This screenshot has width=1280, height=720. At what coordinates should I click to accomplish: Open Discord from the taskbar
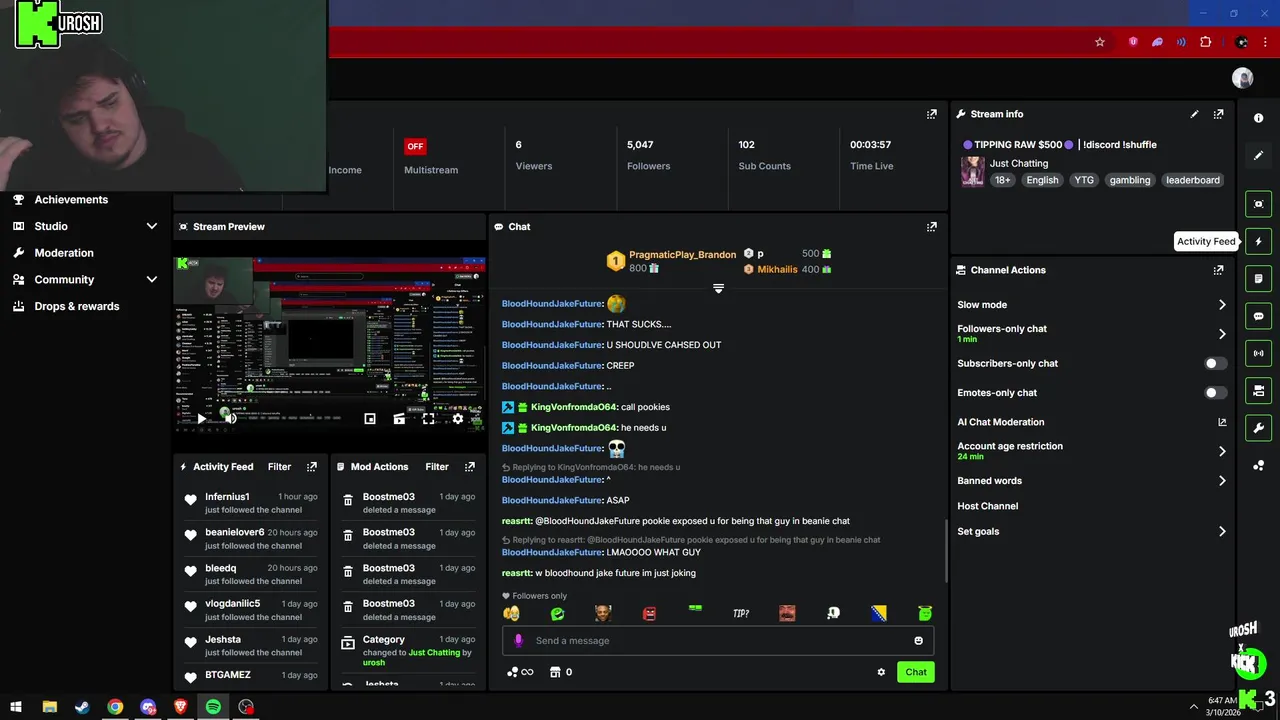148,707
